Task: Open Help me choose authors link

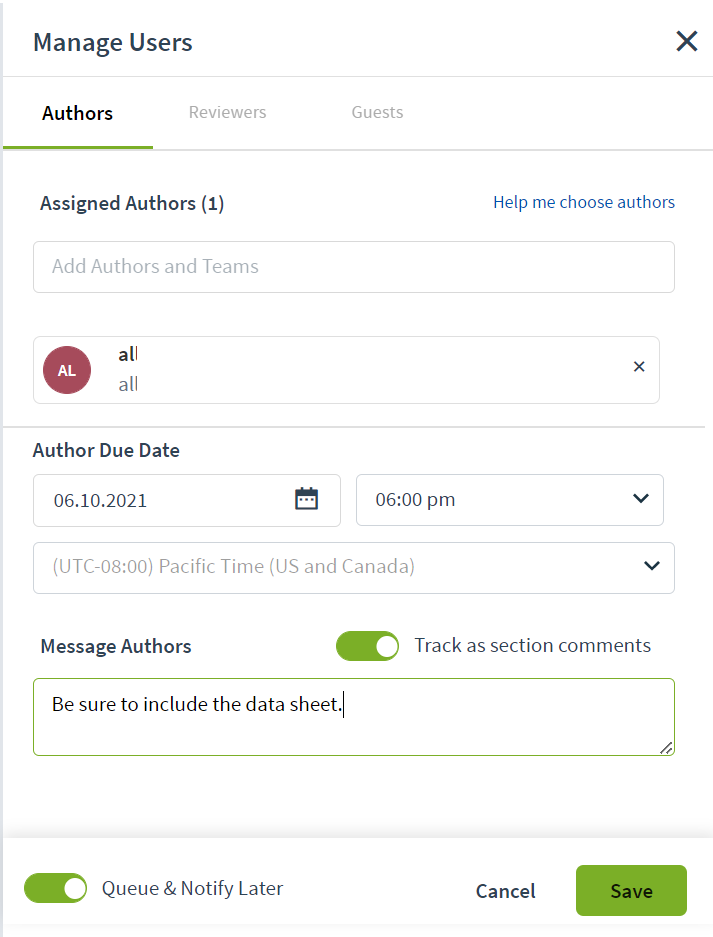Action: (x=584, y=203)
